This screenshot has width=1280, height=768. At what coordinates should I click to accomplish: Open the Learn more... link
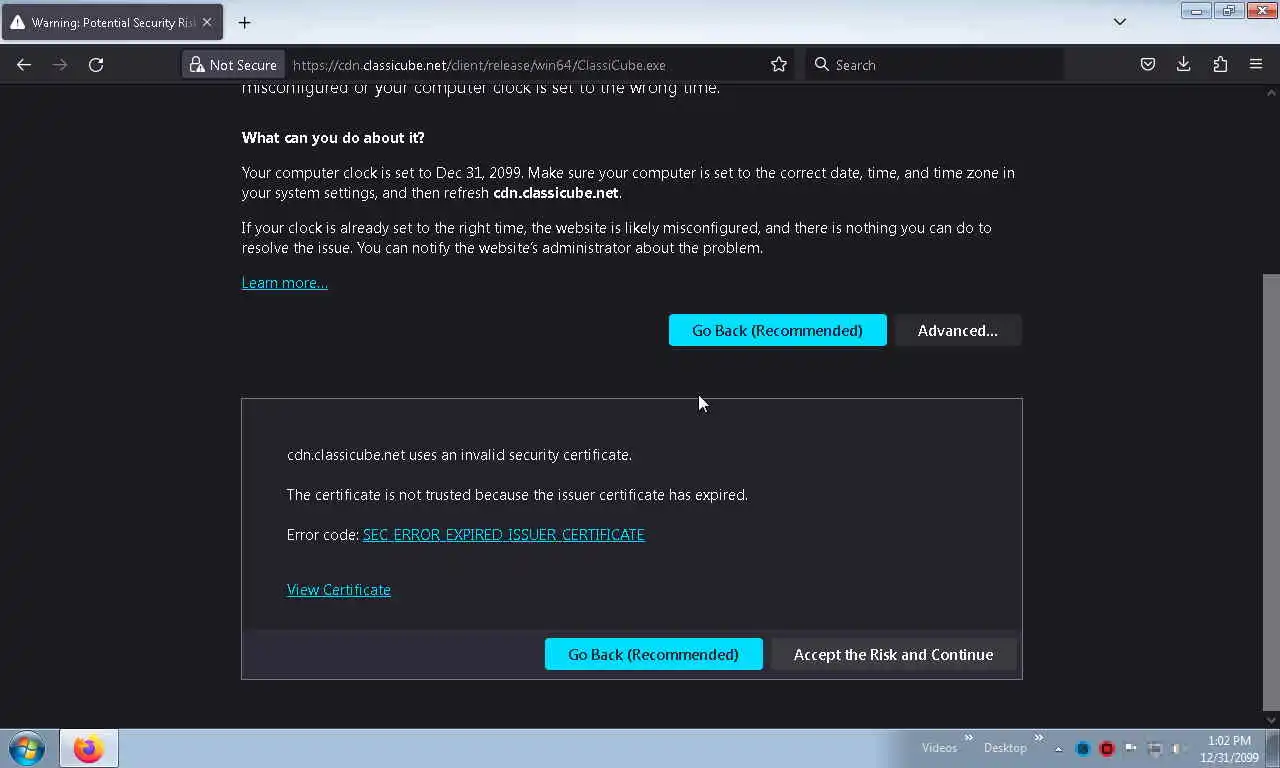pos(285,283)
